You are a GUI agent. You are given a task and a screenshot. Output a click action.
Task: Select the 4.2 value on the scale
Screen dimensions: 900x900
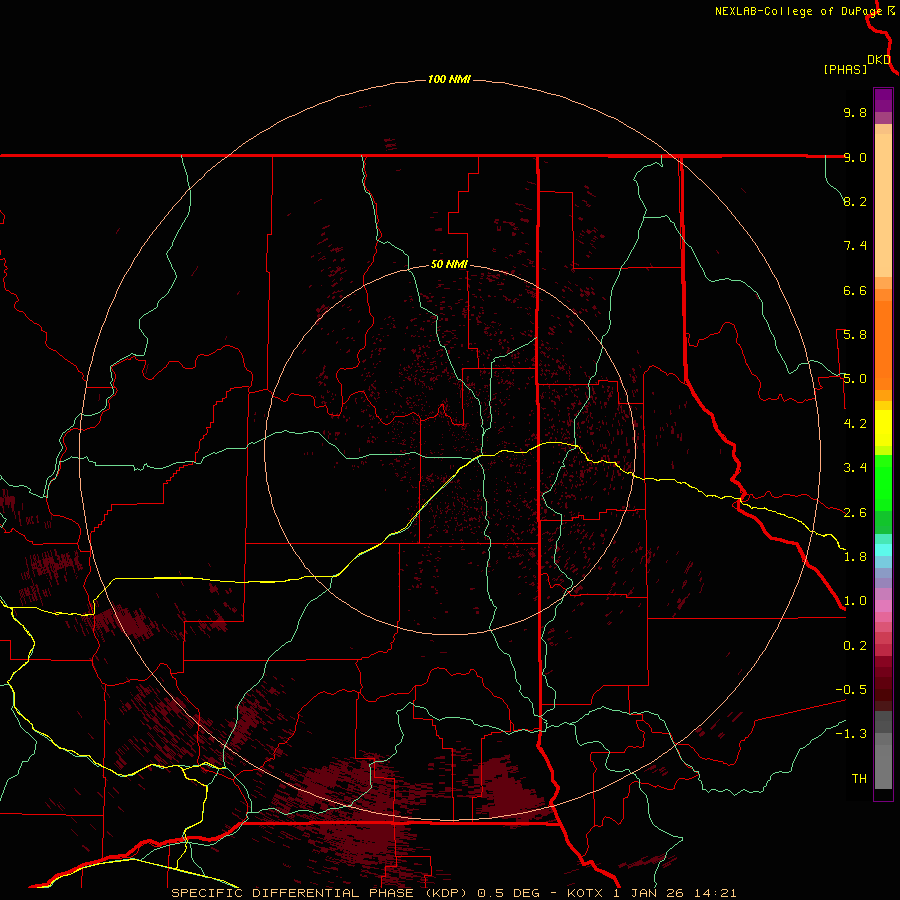pyautogui.click(x=855, y=424)
